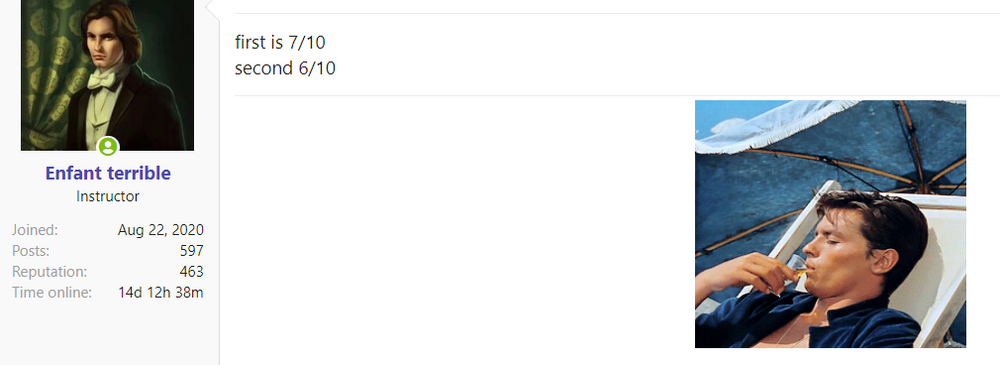This screenshot has height=365, width=1000.
Task: Click the time online value 14d 12h 38m
Action: pyautogui.click(x=161, y=293)
